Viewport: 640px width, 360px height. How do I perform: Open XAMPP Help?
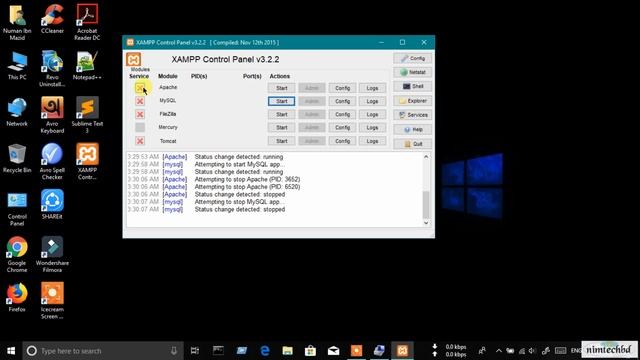pyautogui.click(x=413, y=129)
